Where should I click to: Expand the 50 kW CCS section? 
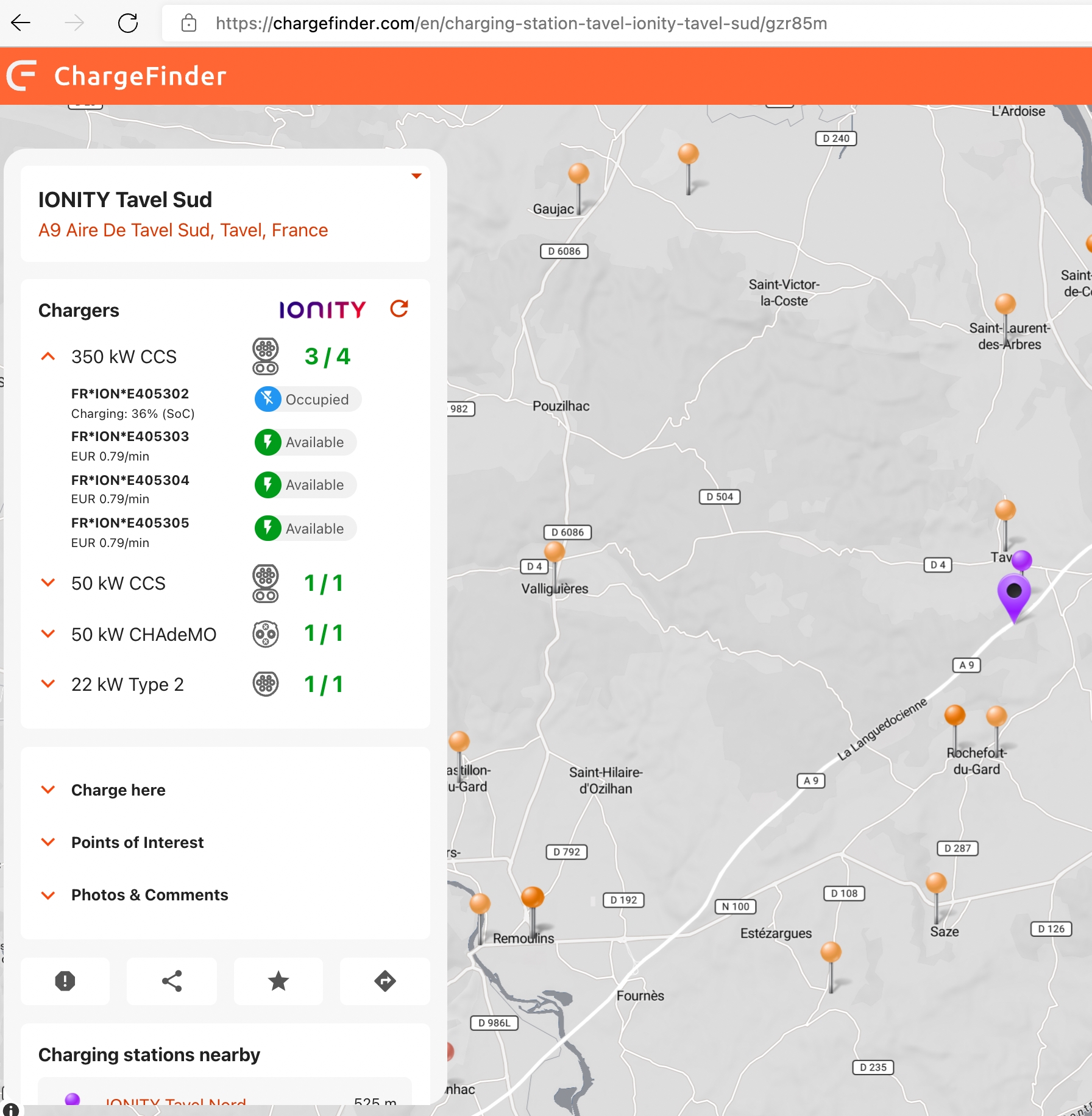click(48, 583)
